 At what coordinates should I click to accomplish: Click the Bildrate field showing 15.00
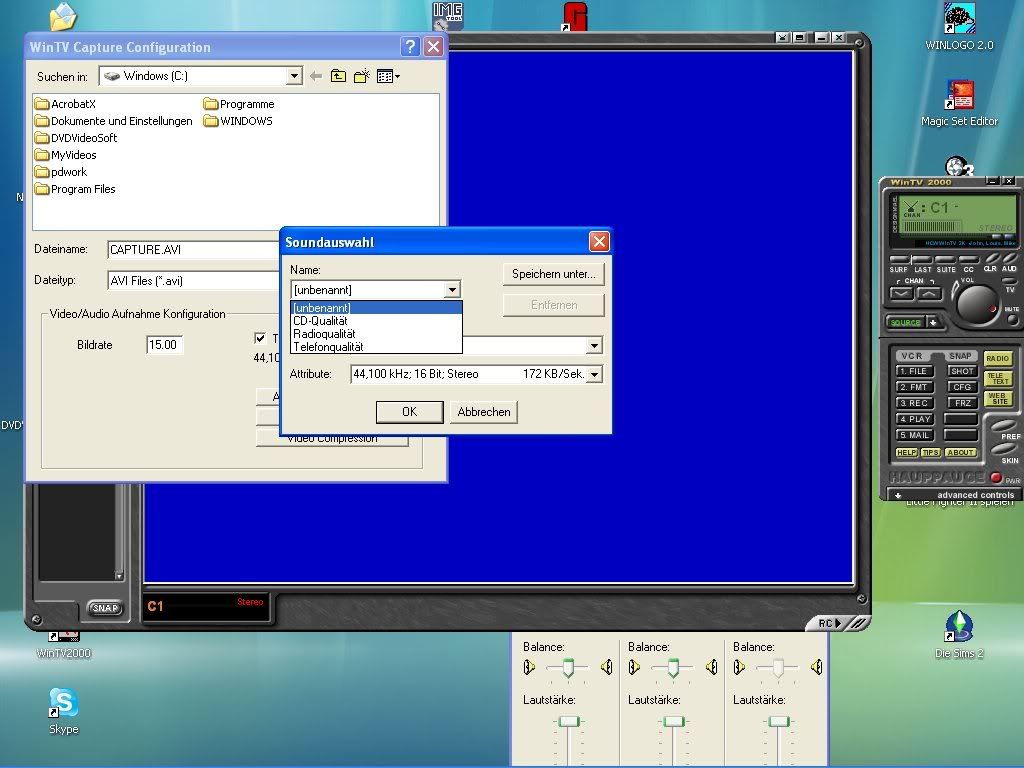pos(165,345)
